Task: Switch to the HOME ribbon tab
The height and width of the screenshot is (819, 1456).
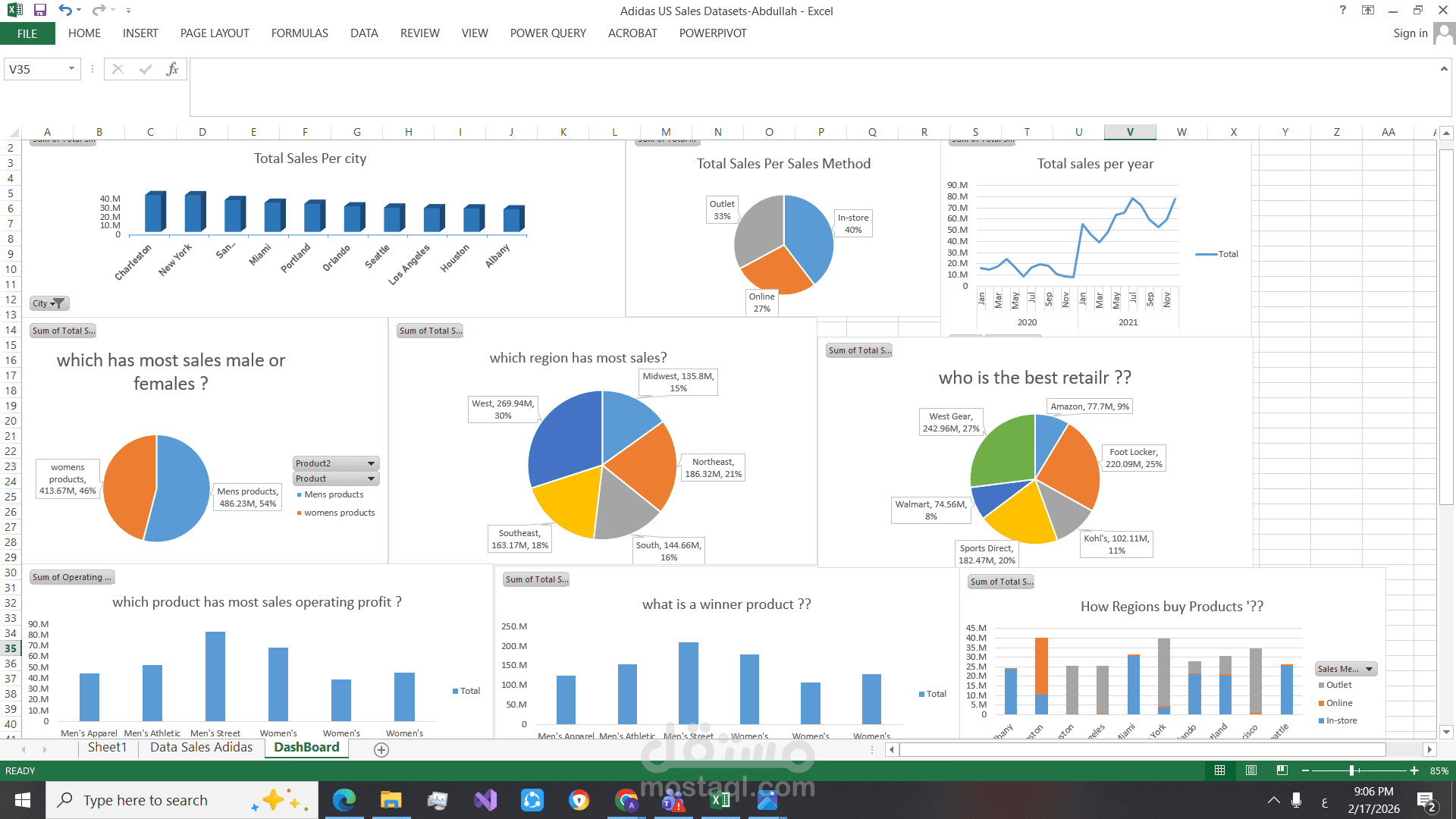Action: coord(84,33)
